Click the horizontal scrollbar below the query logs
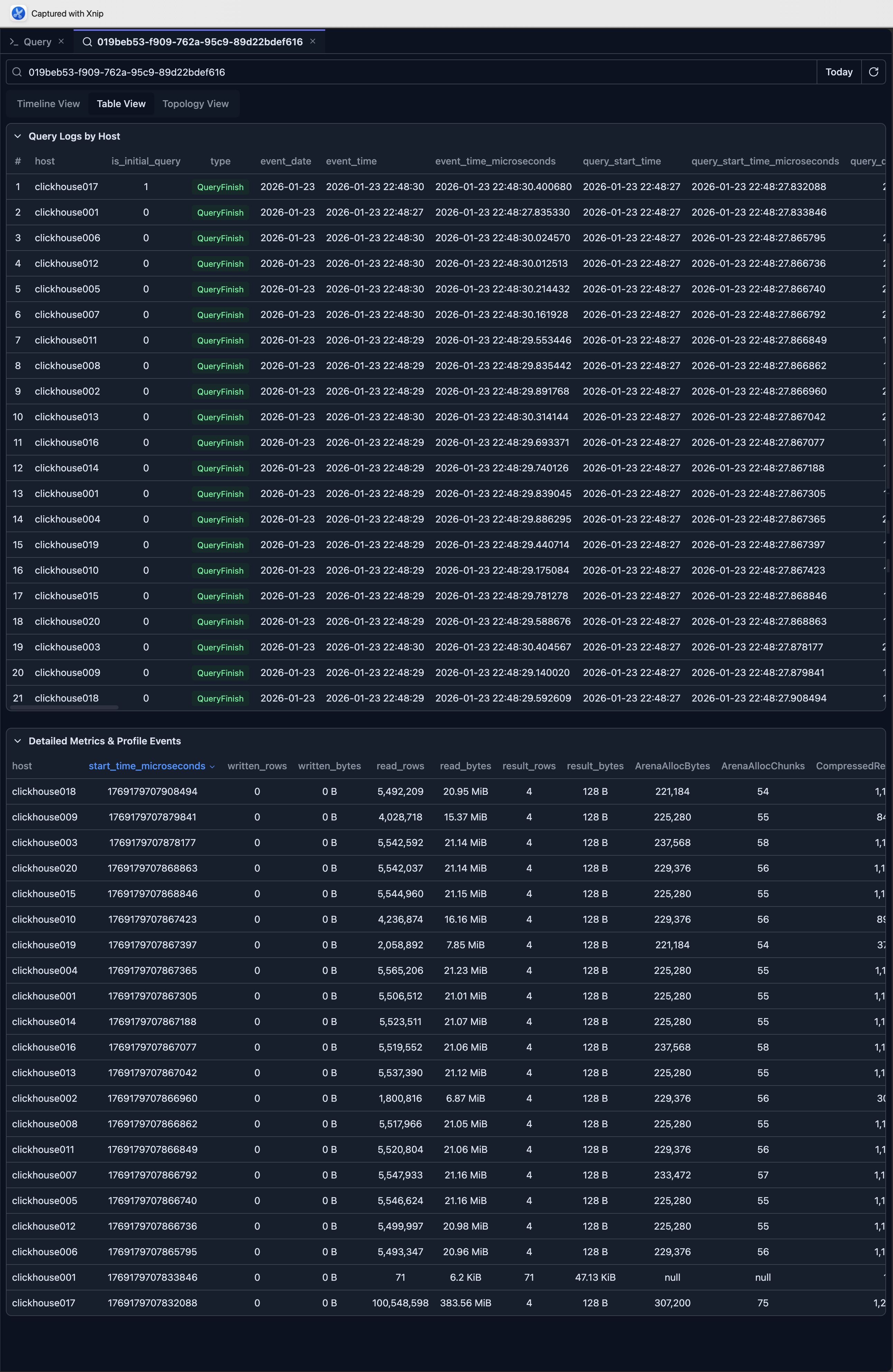893x1372 pixels. 63,707
